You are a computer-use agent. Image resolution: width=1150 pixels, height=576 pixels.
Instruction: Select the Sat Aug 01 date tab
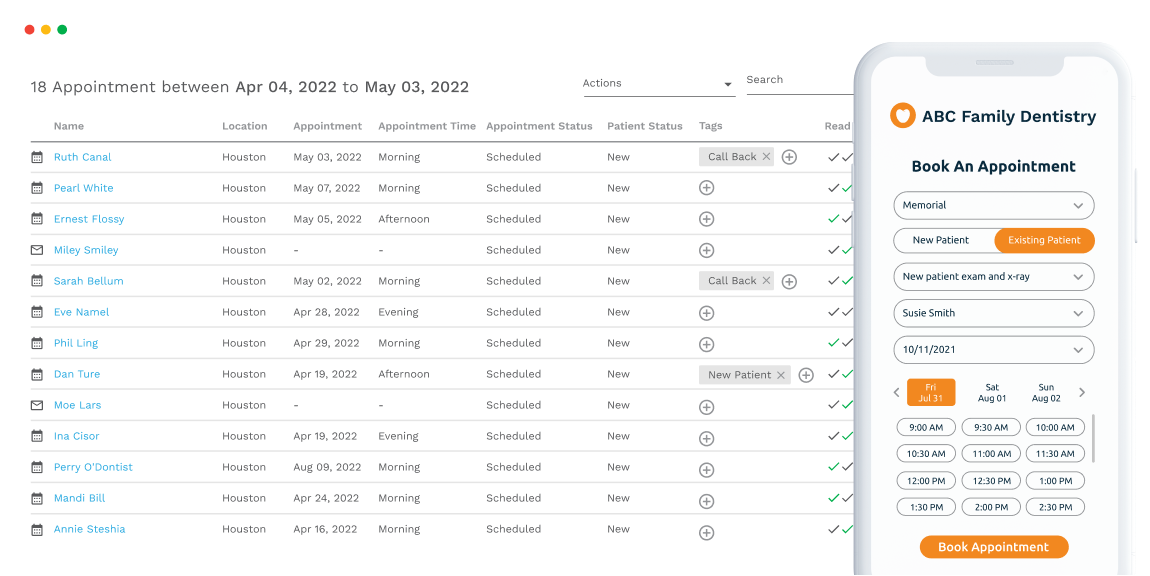point(991,391)
